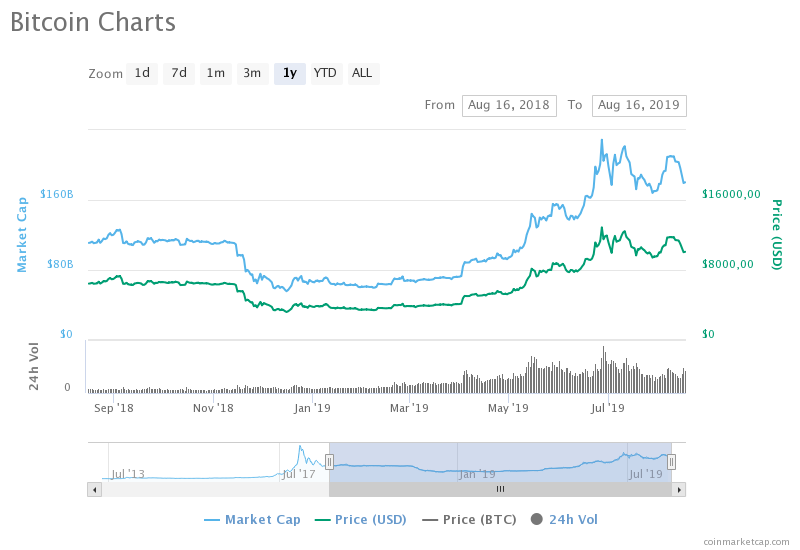The height and width of the screenshot is (550, 800).
Task: Click the $8000,00 price axis label
Action: pos(728,264)
